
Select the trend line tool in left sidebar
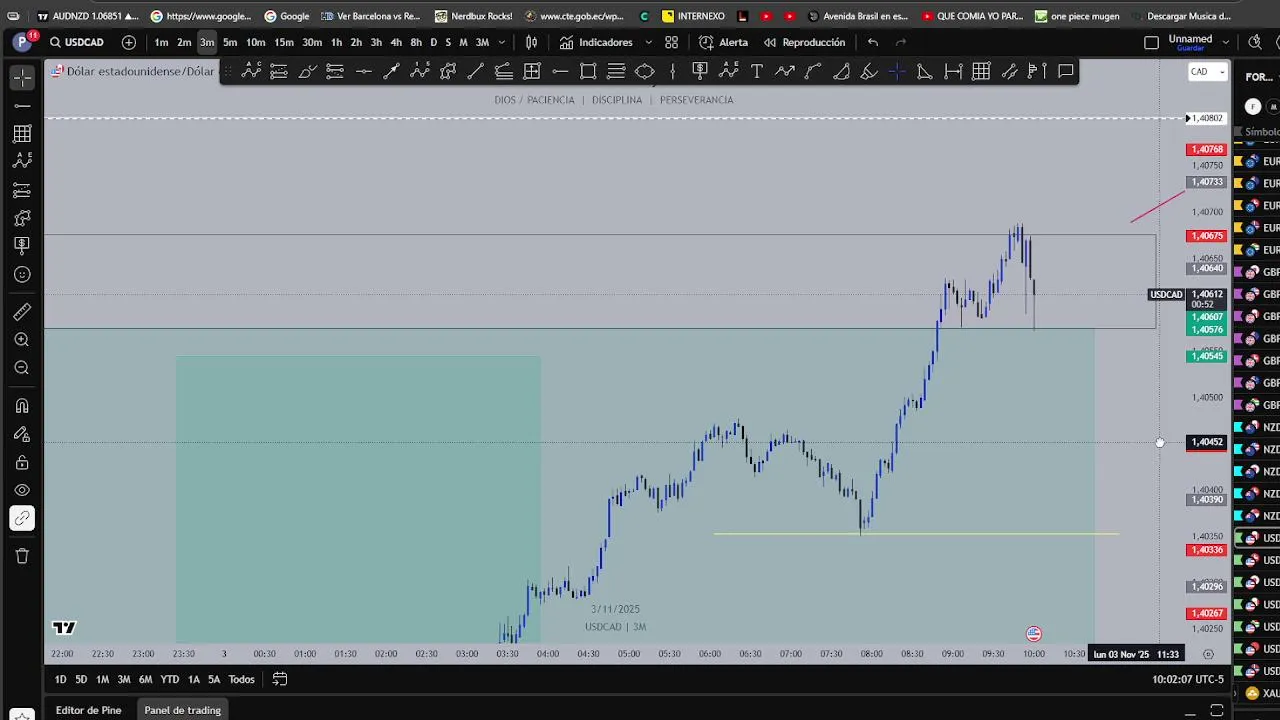[22, 105]
